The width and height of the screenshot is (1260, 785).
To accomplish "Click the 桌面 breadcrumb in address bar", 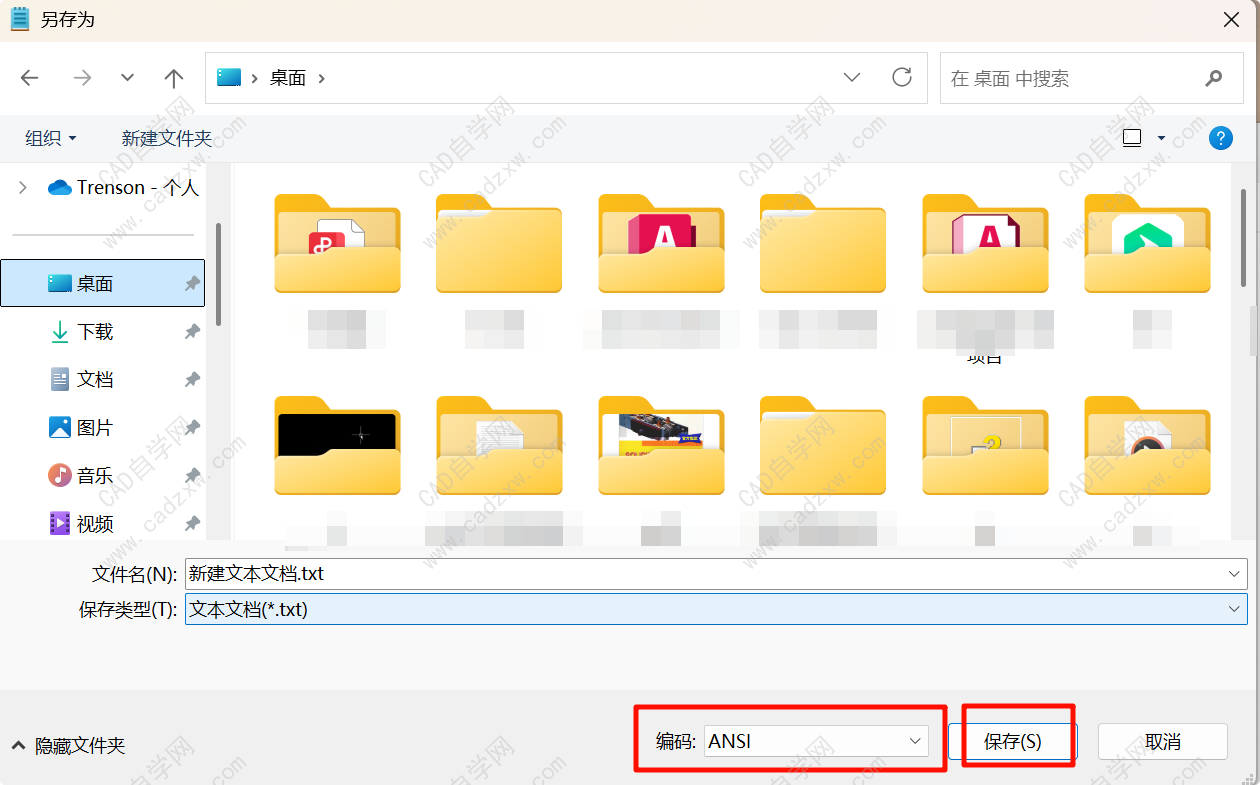I will tap(288, 78).
